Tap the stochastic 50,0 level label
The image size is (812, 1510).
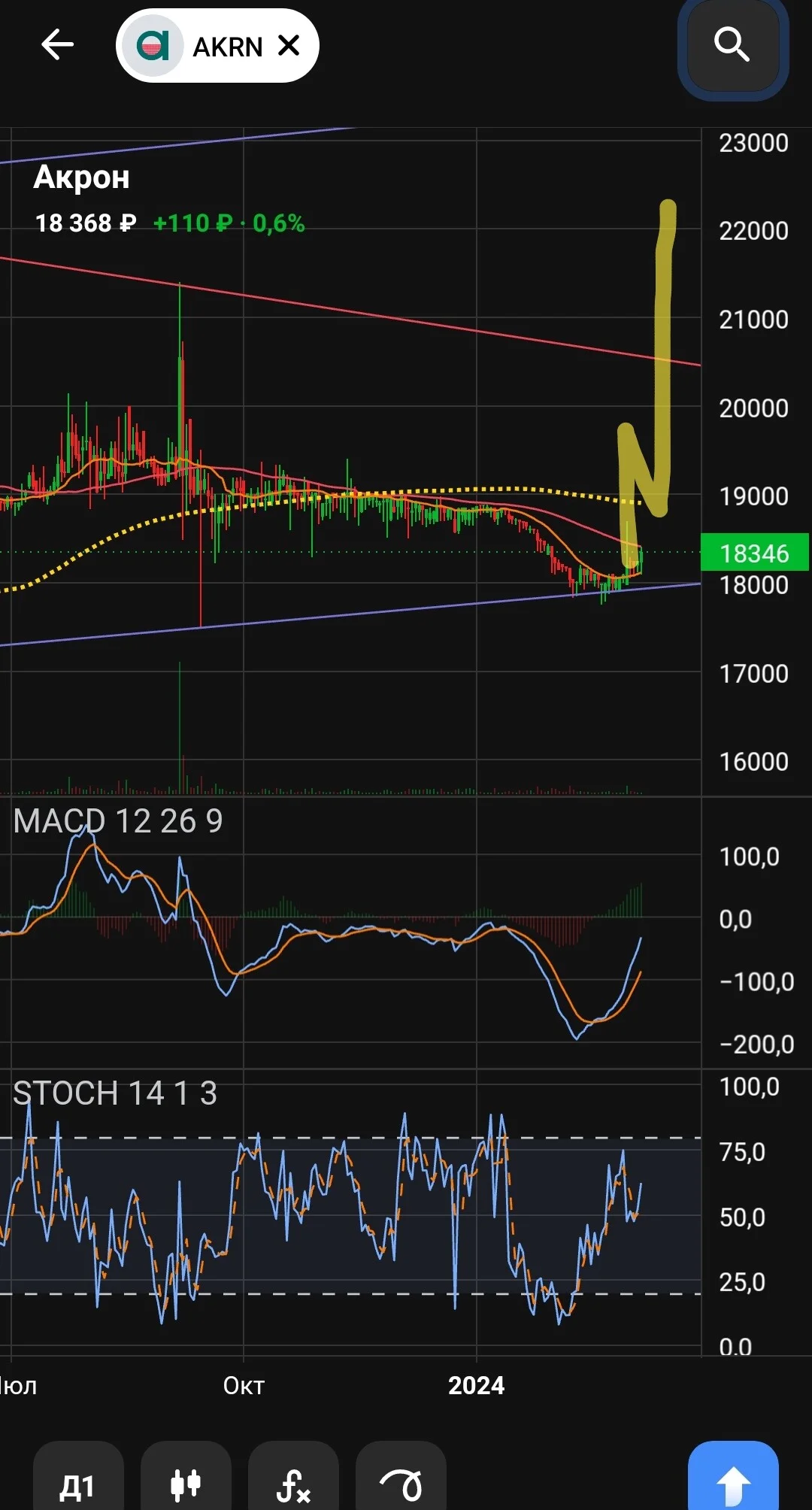pyautogui.click(x=742, y=1217)
